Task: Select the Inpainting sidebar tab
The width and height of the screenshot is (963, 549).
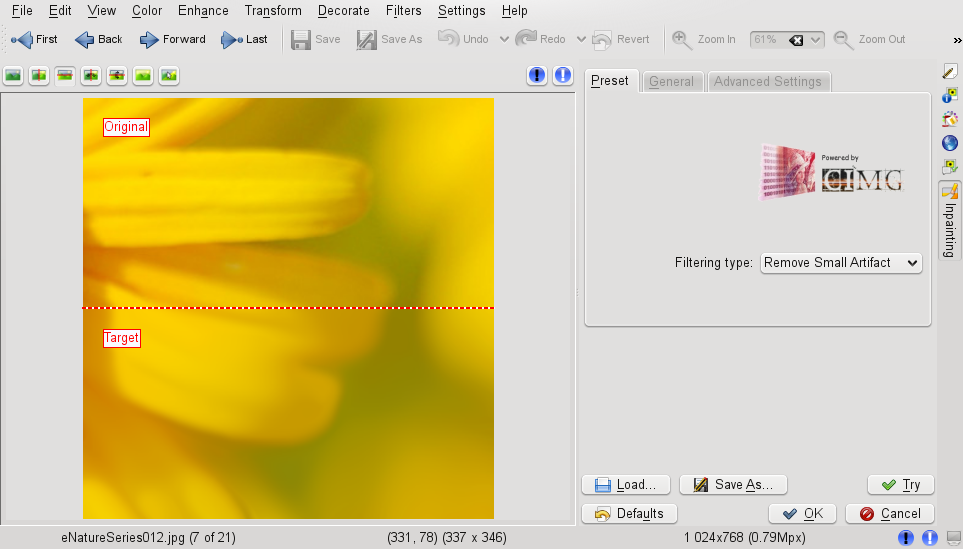Action: coord(950,220)
